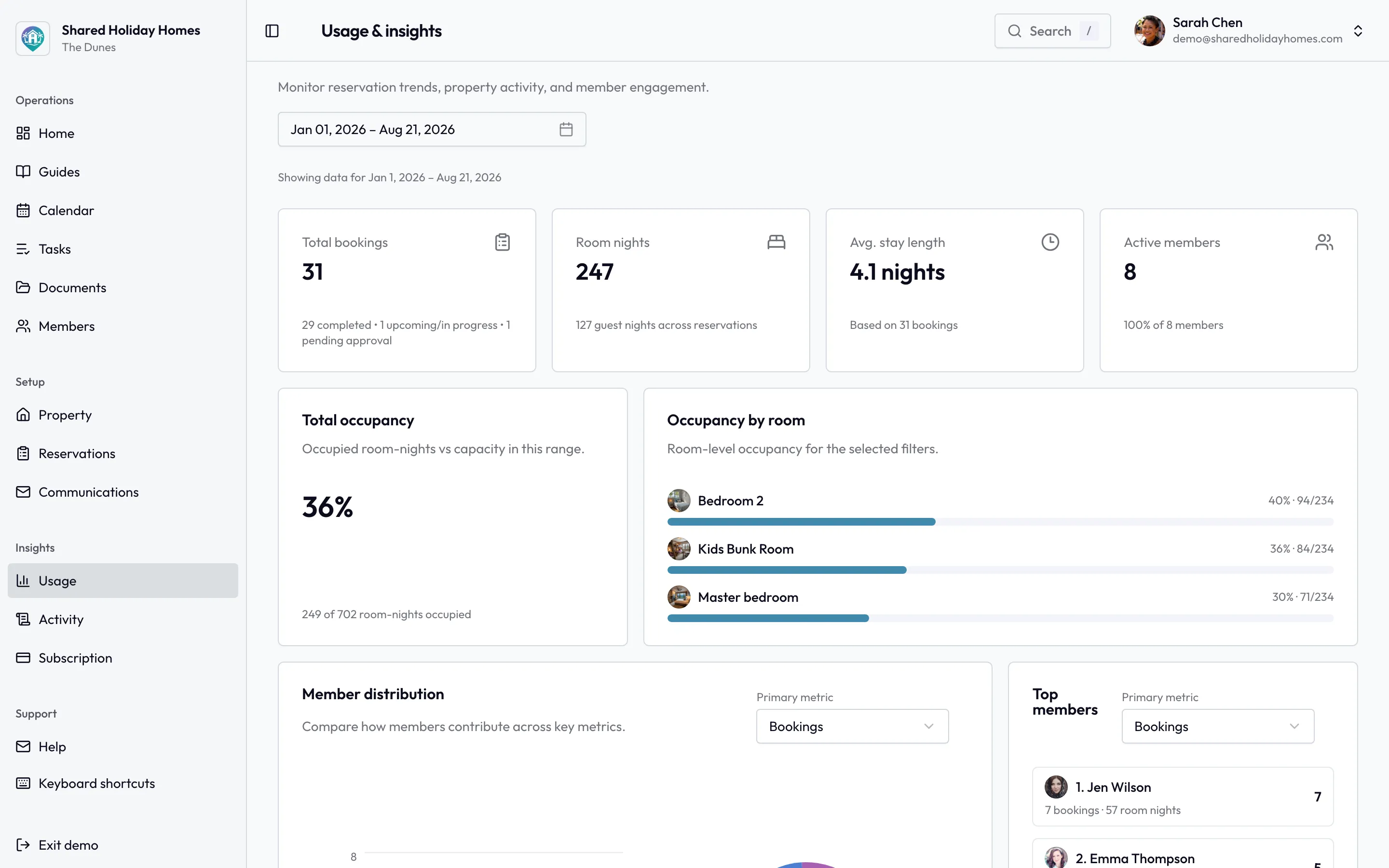Click the Search box
1389x868 pixels.
(1052, 31)
